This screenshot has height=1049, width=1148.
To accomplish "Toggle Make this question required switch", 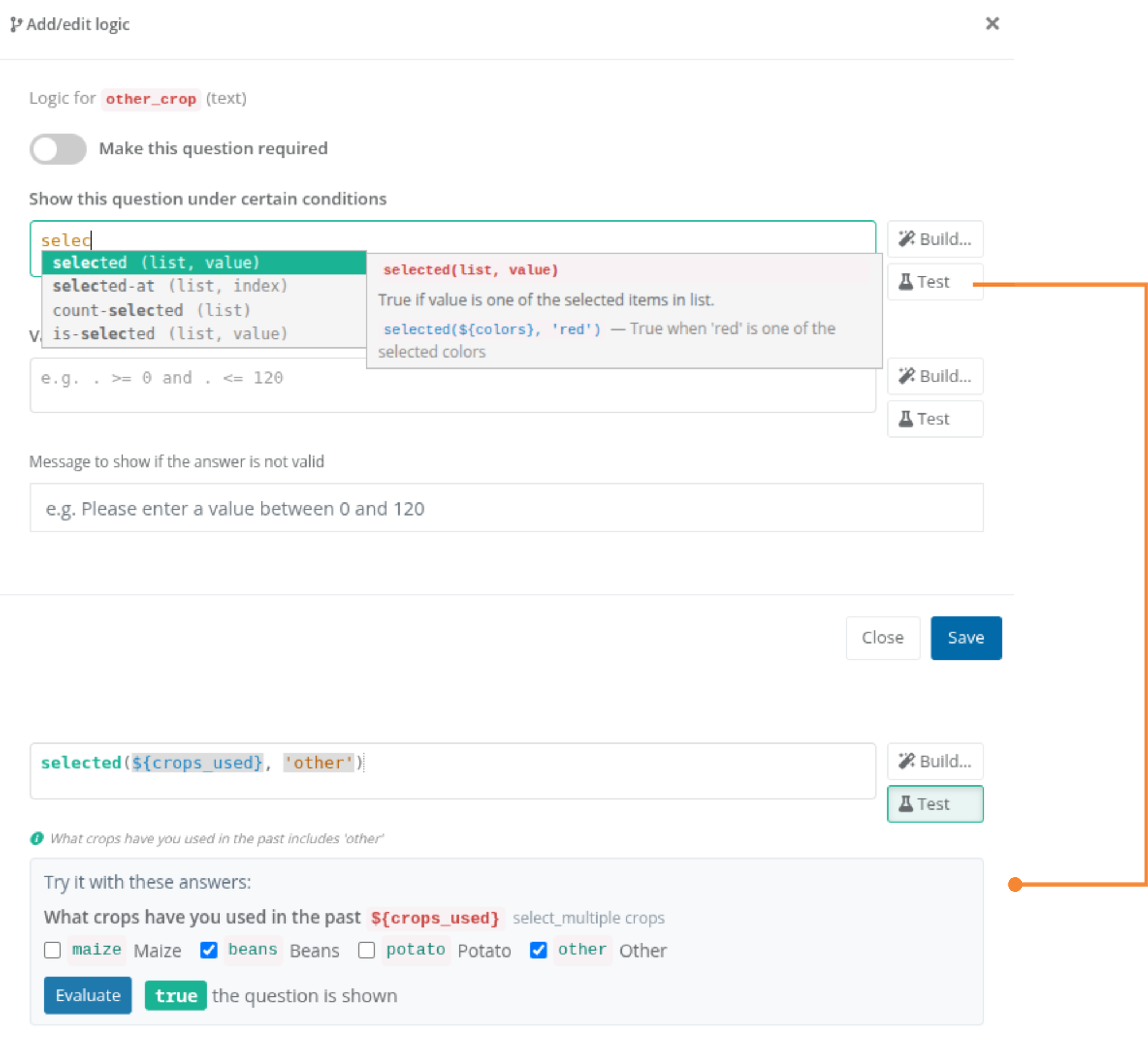I will pyautogui.click(x=58, y=149).
